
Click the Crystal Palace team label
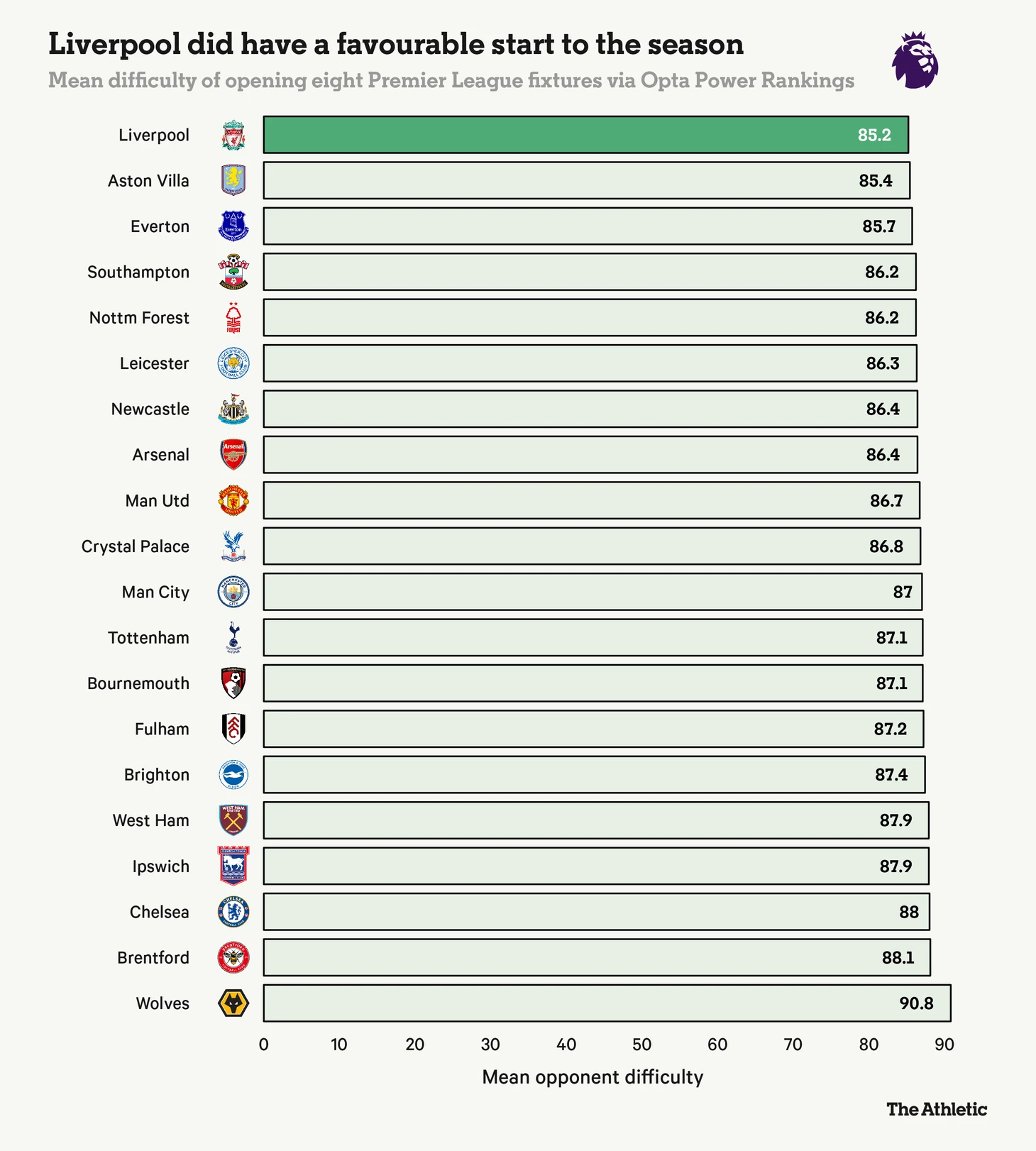(x=136, y=546)
